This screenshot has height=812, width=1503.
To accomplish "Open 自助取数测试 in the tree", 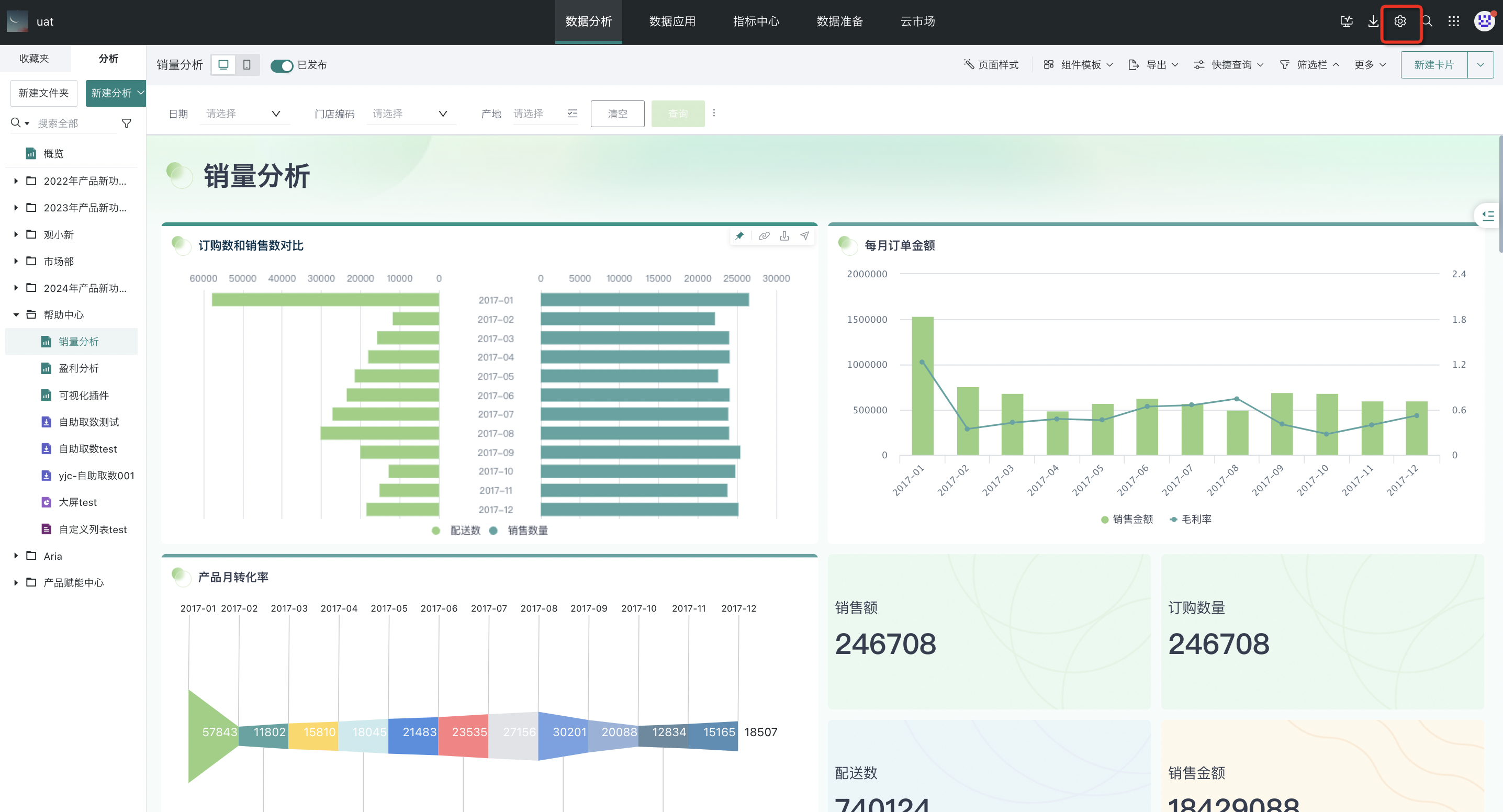I will [x=89, y=422].
